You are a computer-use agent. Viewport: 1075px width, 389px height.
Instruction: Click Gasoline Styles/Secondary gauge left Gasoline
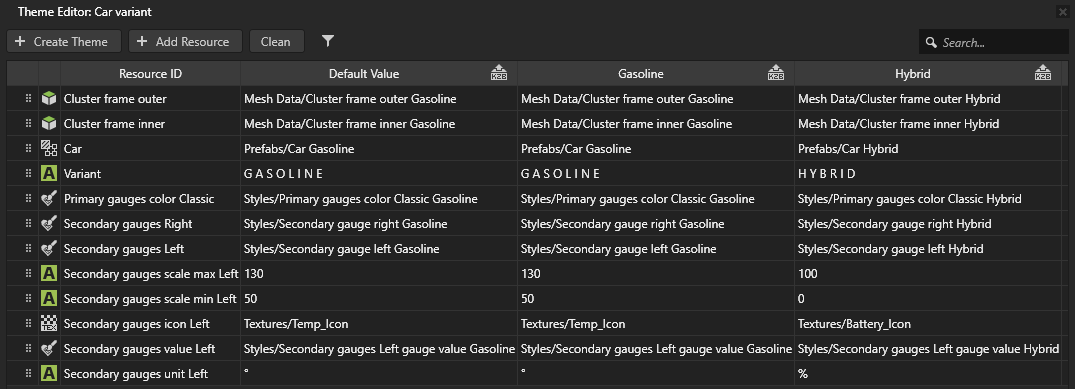[x=618, y=249]
